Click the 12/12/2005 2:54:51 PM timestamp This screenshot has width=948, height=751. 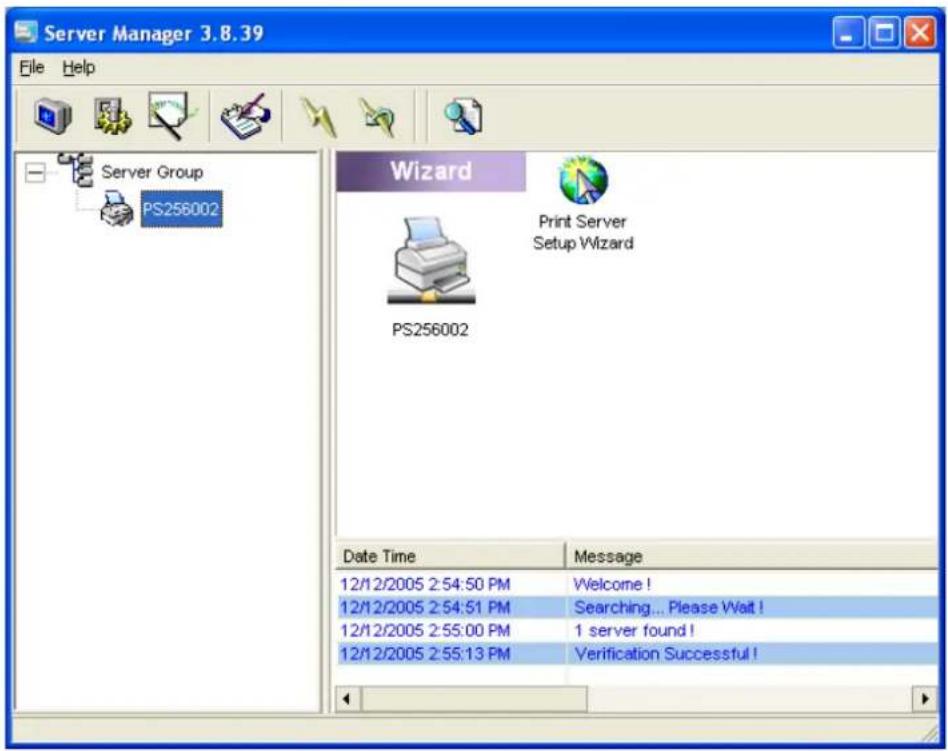coord(425,607)
